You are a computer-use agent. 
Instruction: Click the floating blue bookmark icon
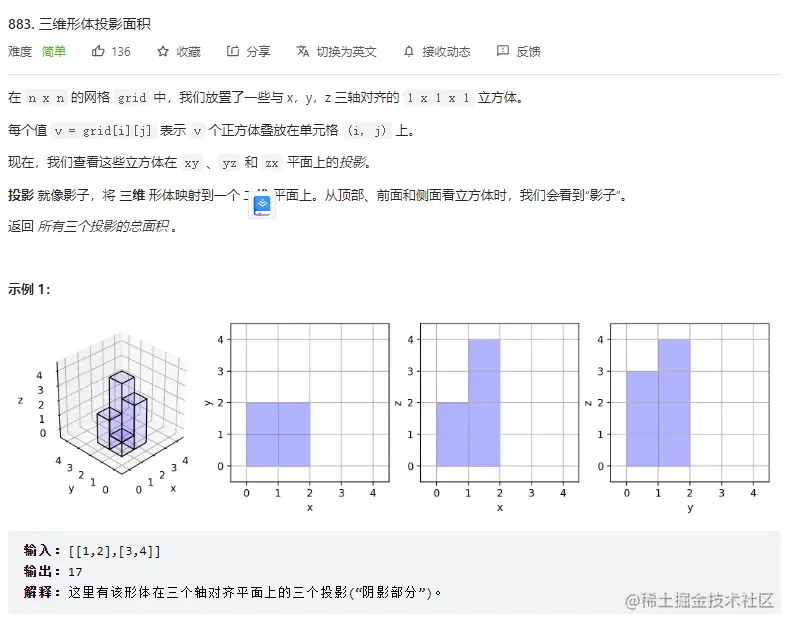[262, 207]
